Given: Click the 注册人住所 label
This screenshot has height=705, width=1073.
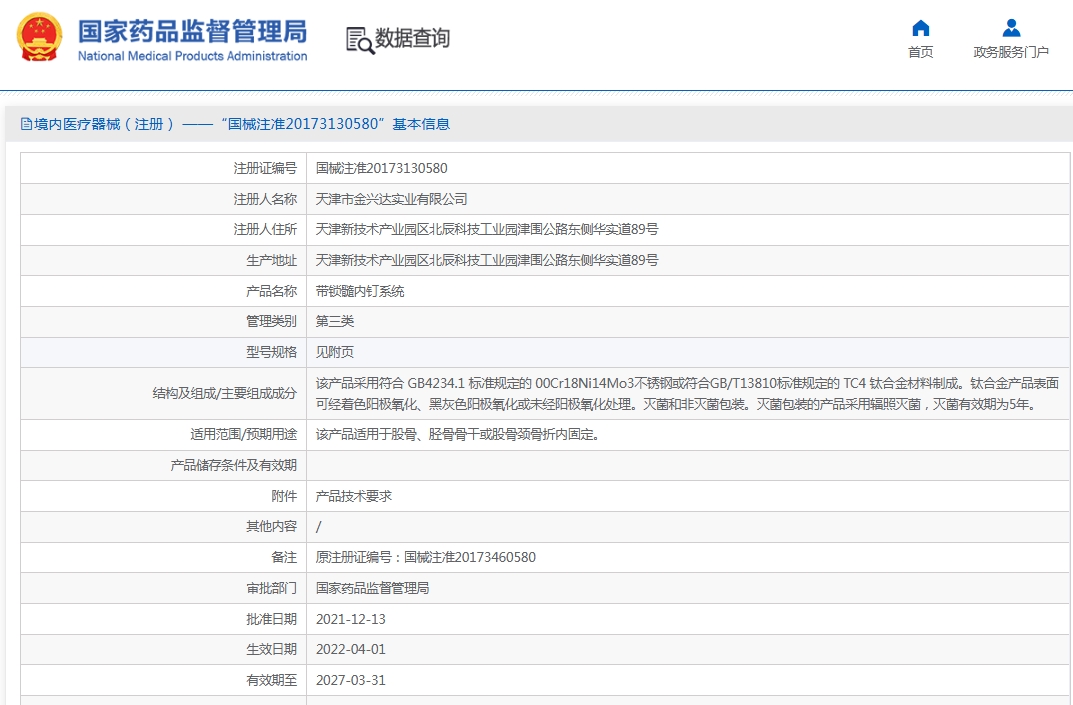Looking at the screenshot, I should point(265,229).
